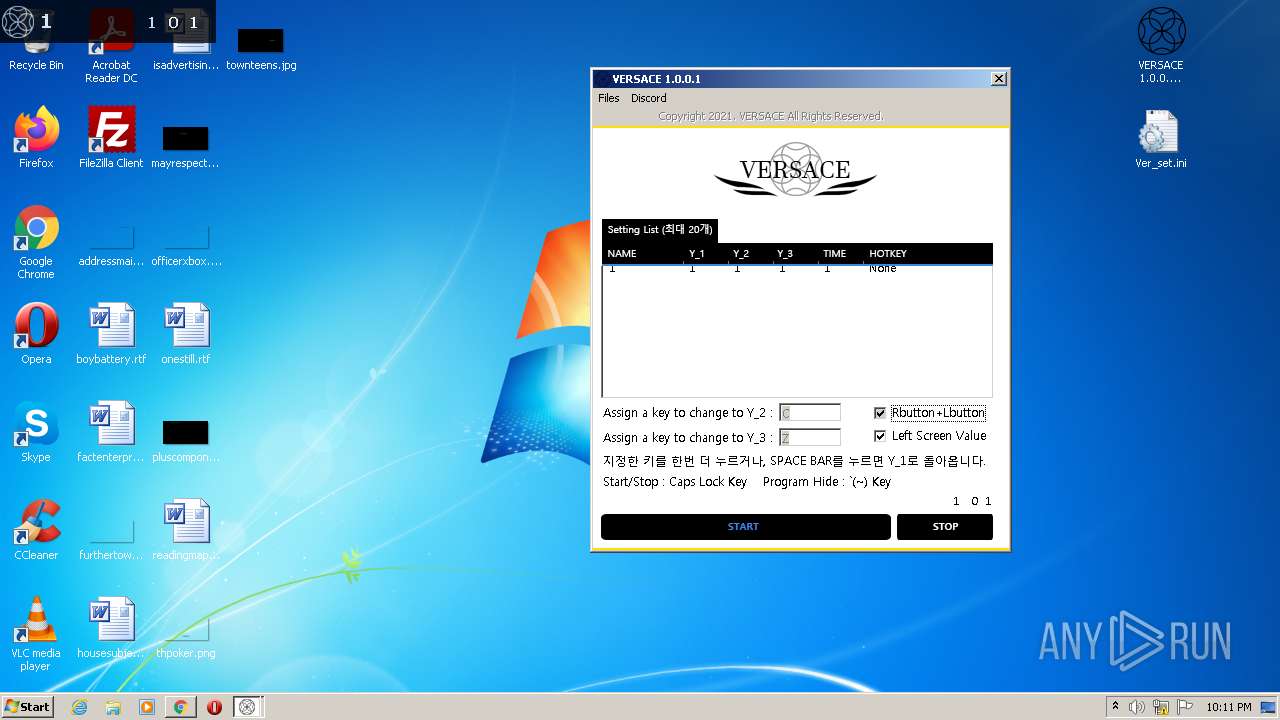Select the Setting List tab
This screenshot has height=720, width=1280.
(660, 230)
